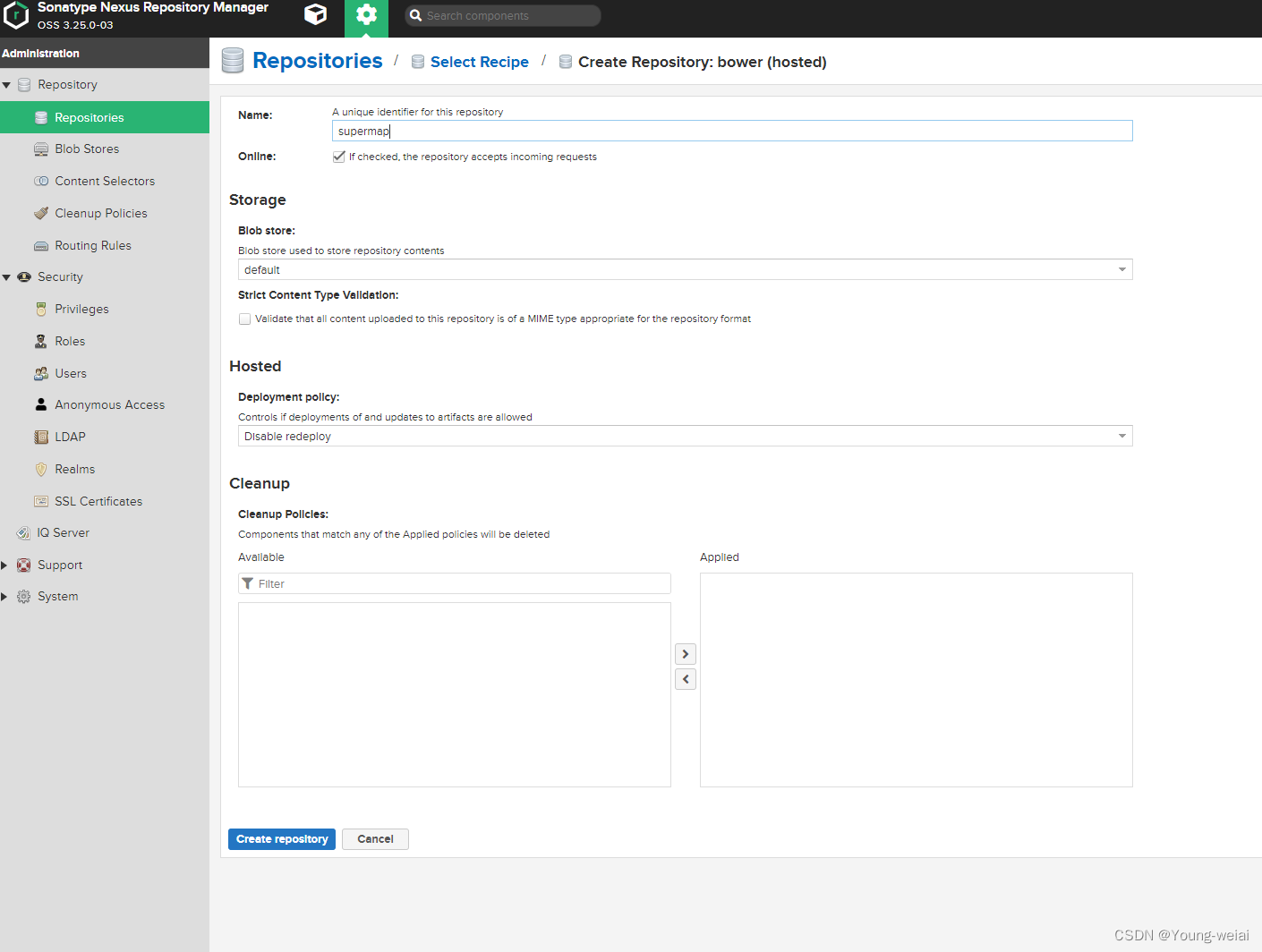Image resolution: width=1262 pixels, height=952 pixels.
Task: Open Repositories in the sidebar
Action: click(105, 117)
